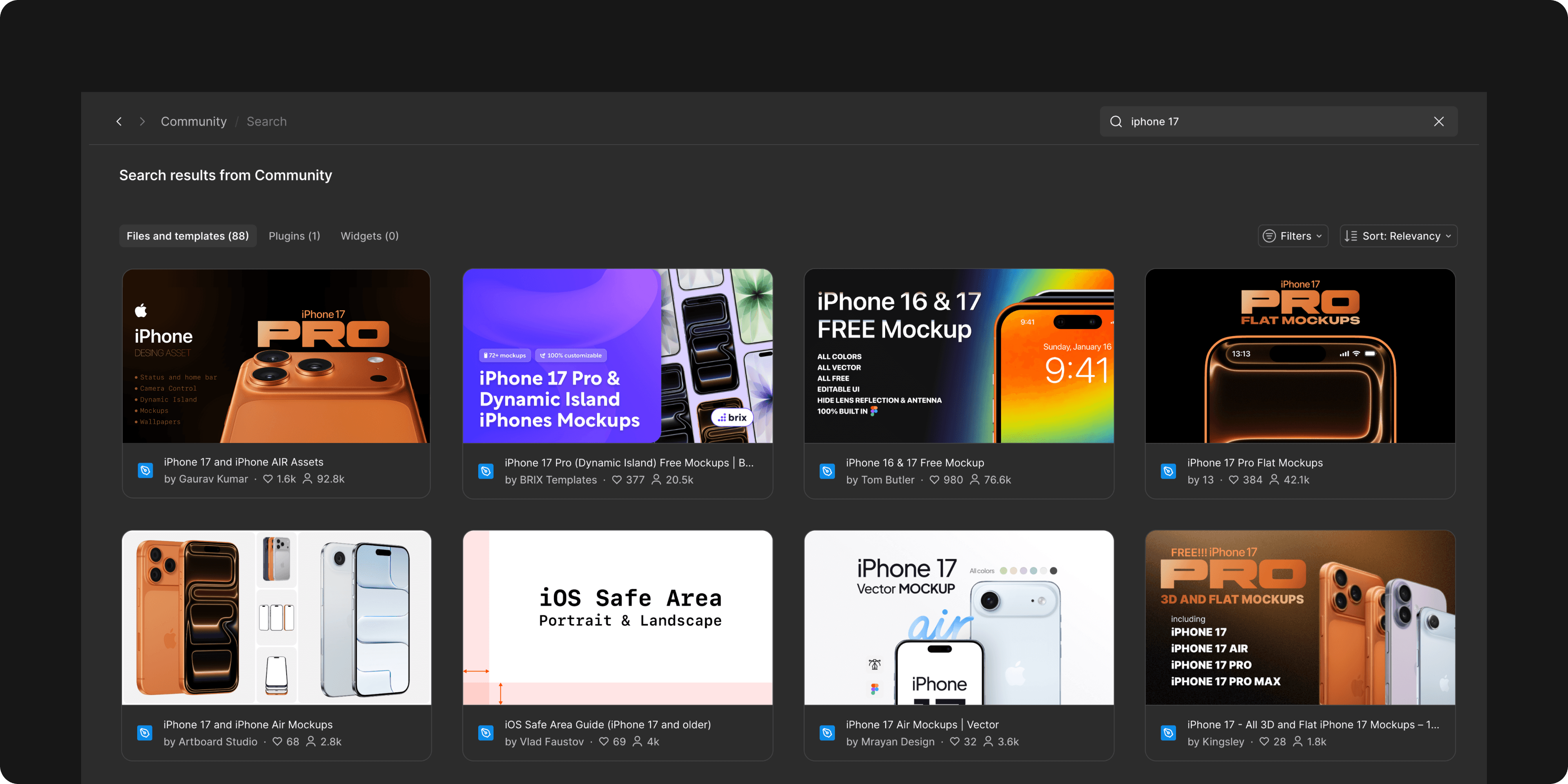Screen dimensions: 1568x784
Task: Click file badge icon beside iPhone 17 Air Mockups Vector
Action: coord(827,733)
